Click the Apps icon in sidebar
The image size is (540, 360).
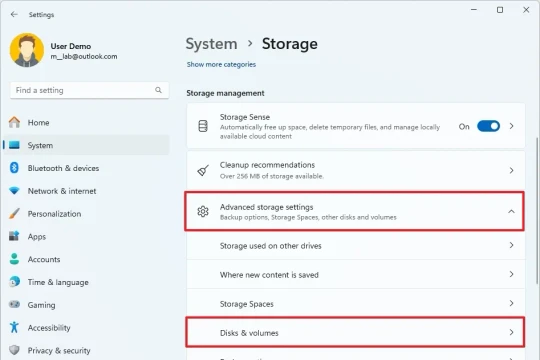tap(14, 236)
